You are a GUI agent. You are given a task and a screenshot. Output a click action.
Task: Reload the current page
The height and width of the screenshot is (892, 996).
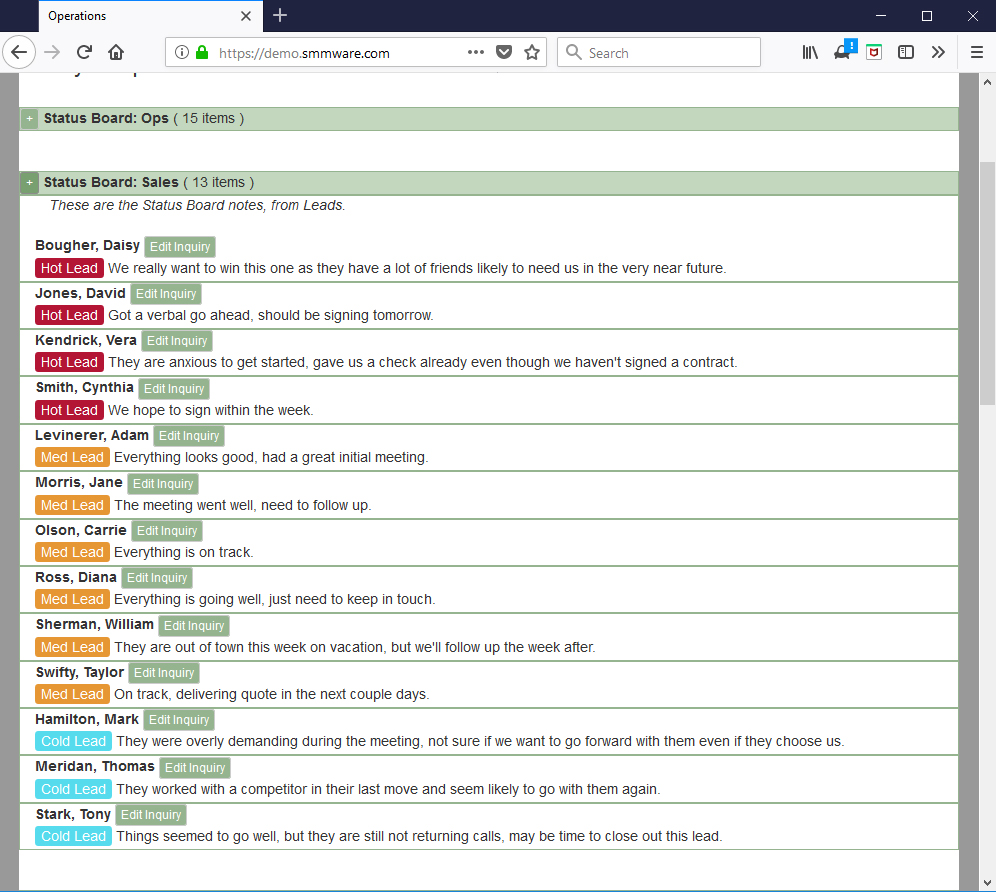84,52
